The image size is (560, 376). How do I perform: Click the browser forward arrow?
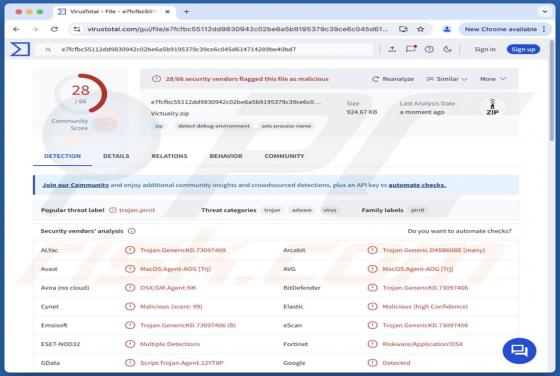[35, 29]
